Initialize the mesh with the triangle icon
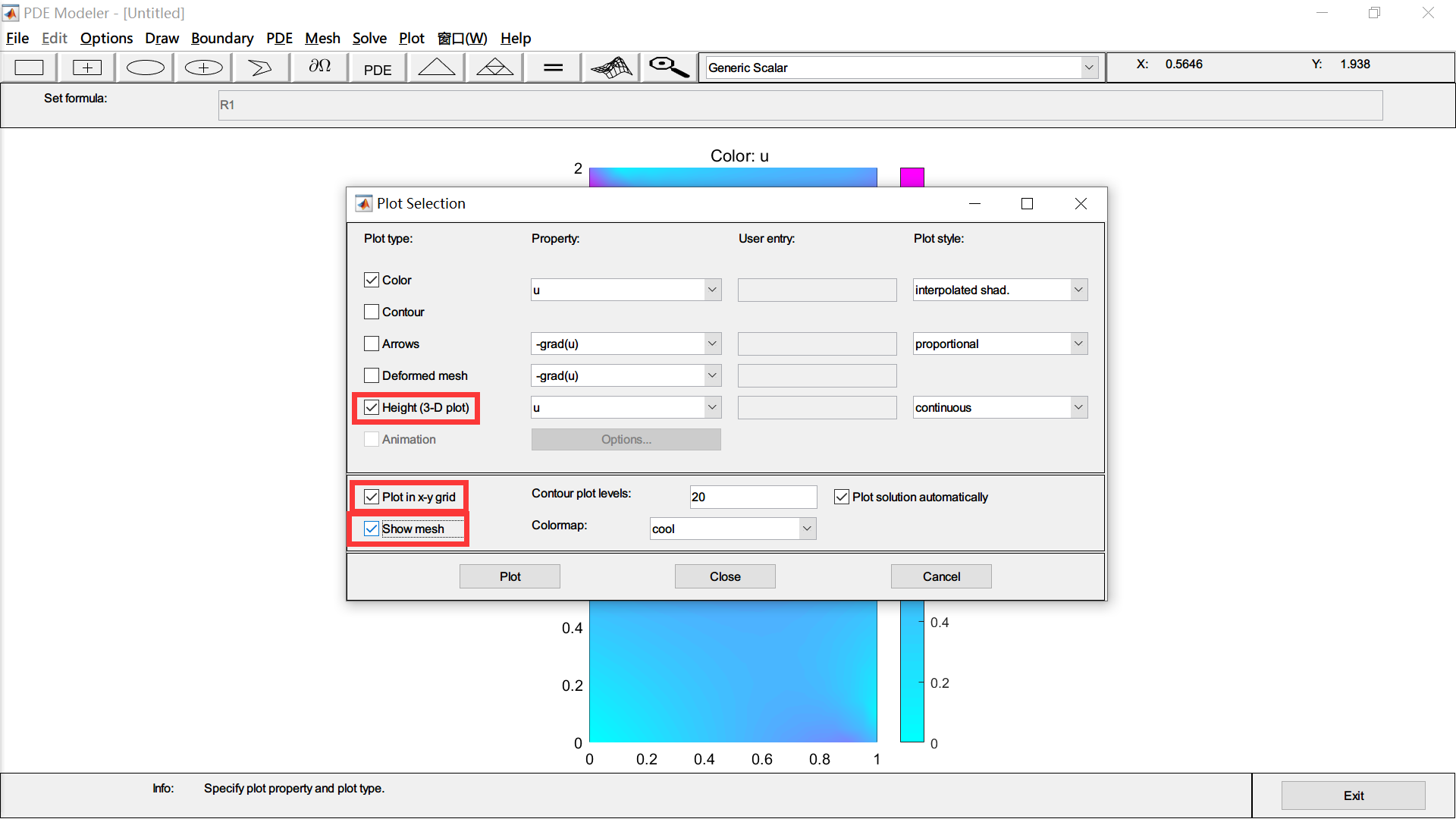Image resolution: width=1456 pixels, height=819 pixels. (436, 67)
